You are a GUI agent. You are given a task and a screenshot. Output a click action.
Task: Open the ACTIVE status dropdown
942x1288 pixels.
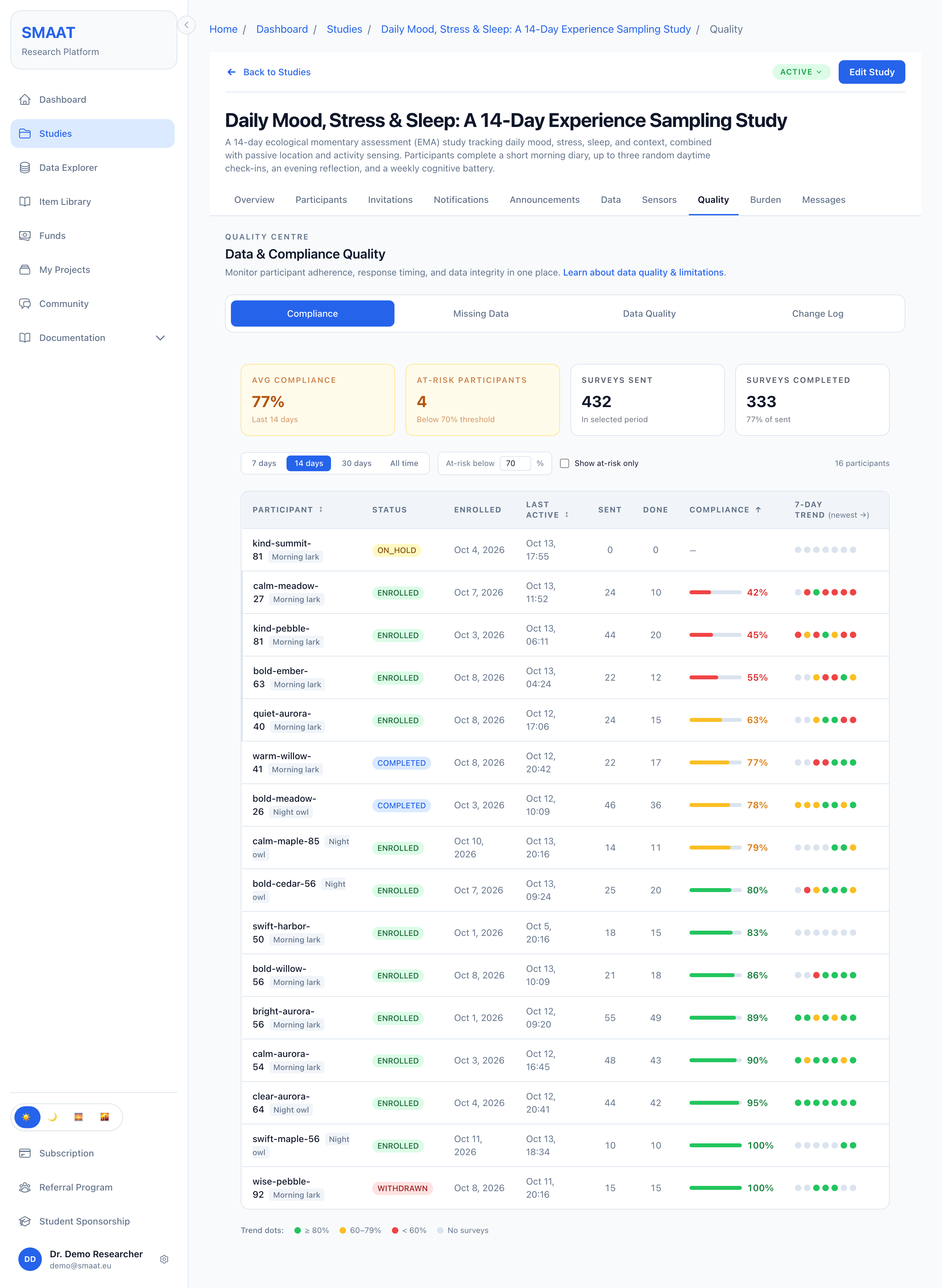click(801, 72)
